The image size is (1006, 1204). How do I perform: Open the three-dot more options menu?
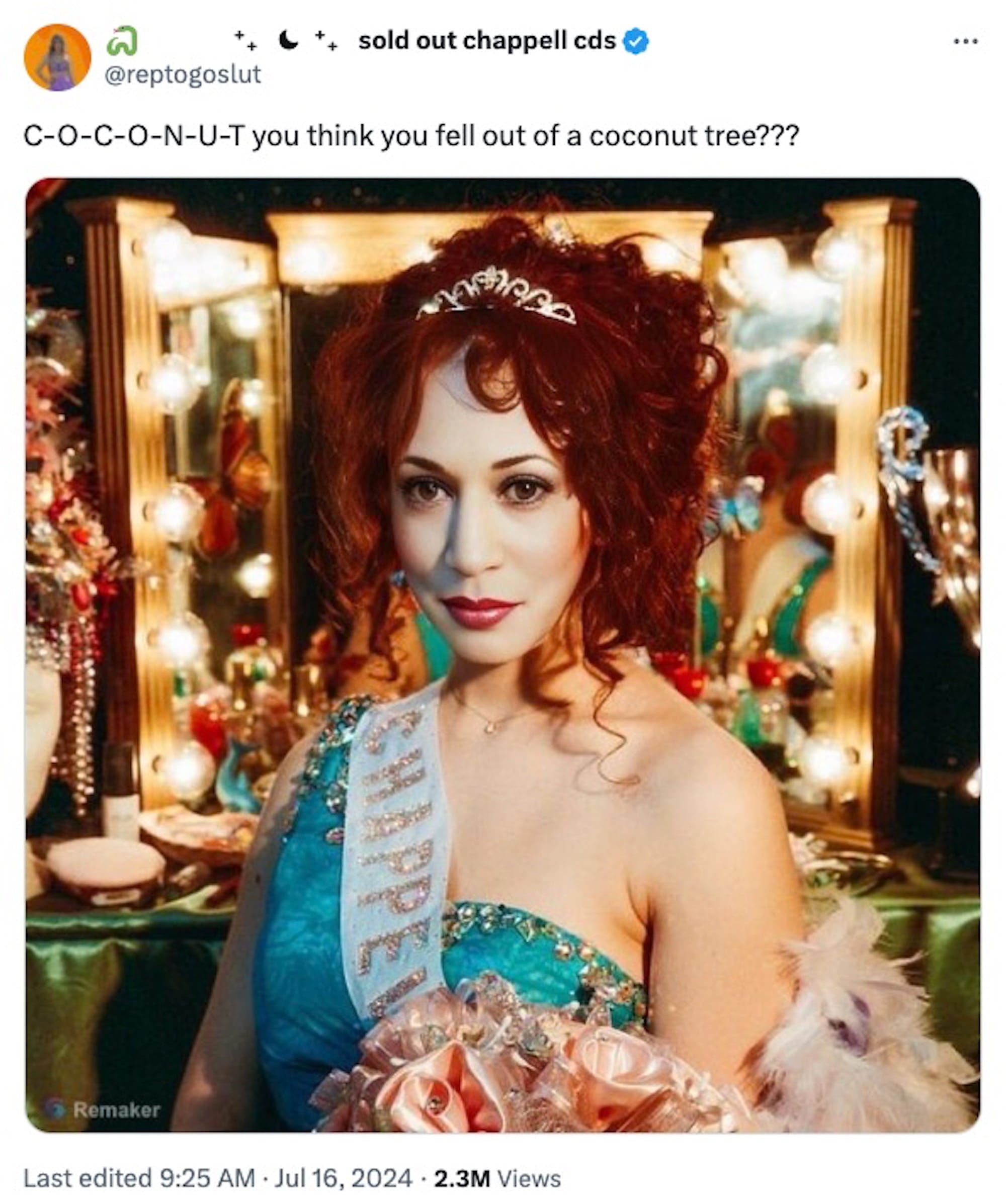pos(966,41)
